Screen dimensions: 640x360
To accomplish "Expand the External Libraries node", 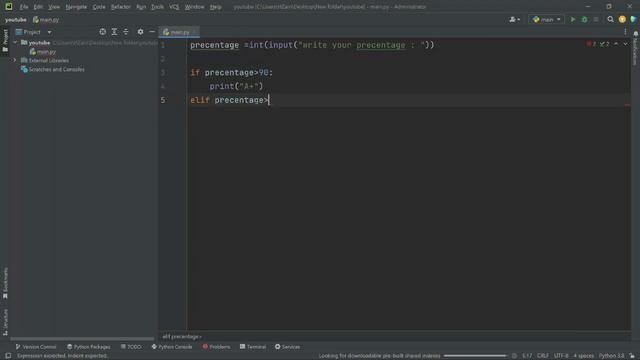I will tap(15, 60).
